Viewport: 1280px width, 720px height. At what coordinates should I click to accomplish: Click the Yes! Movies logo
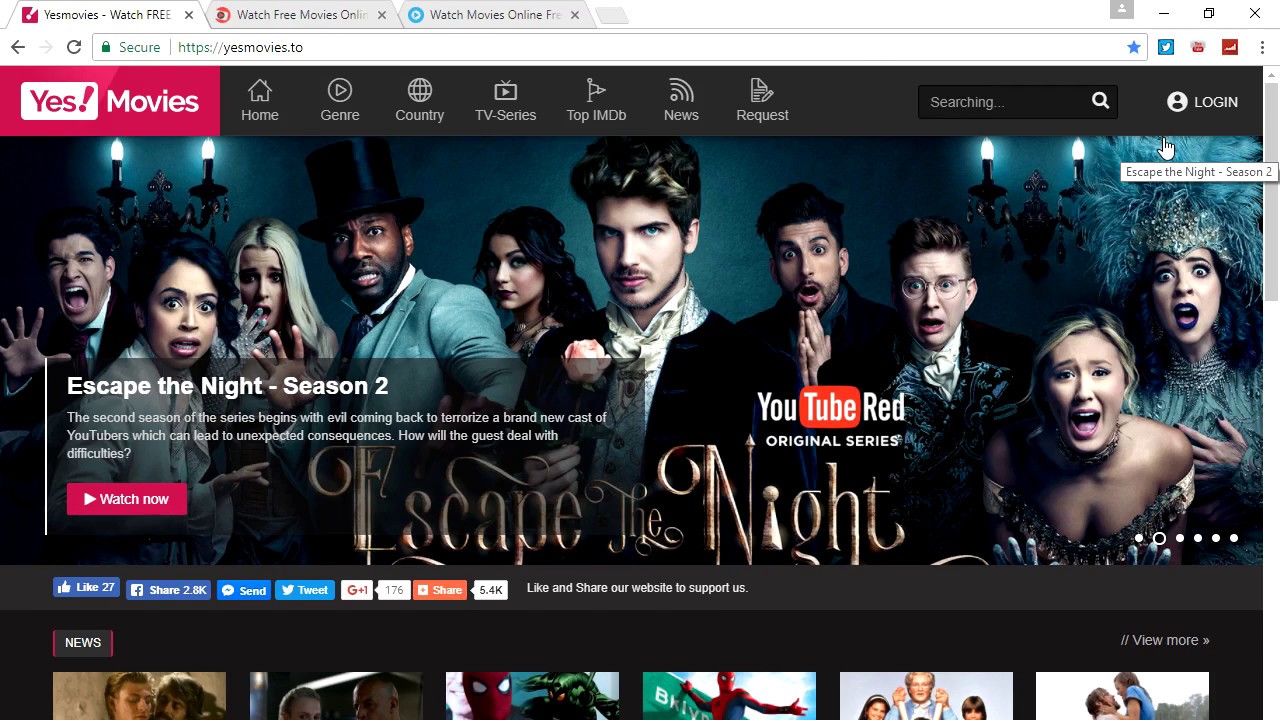110,101
